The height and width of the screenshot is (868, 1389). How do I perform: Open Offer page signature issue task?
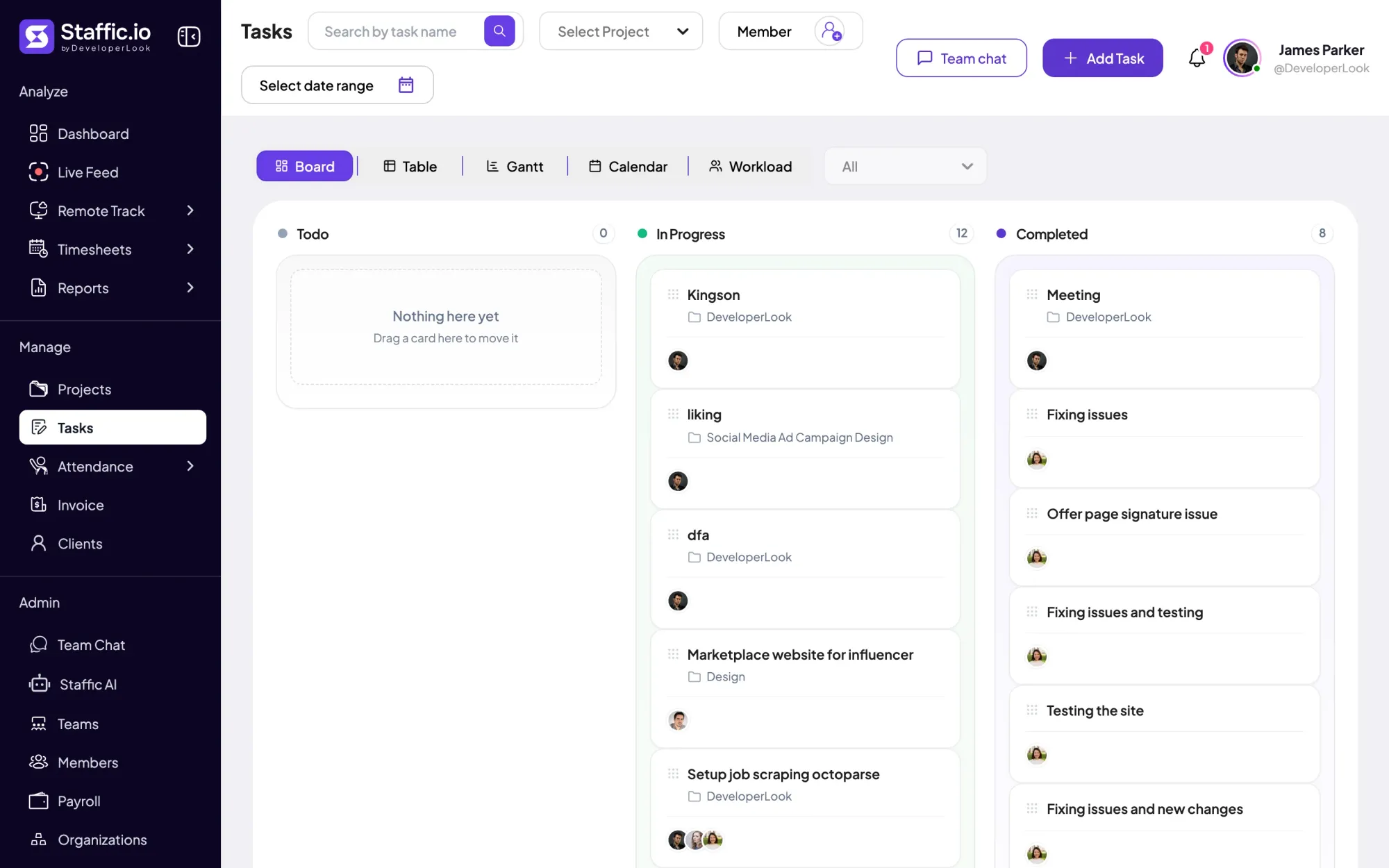click(1131, 513)
